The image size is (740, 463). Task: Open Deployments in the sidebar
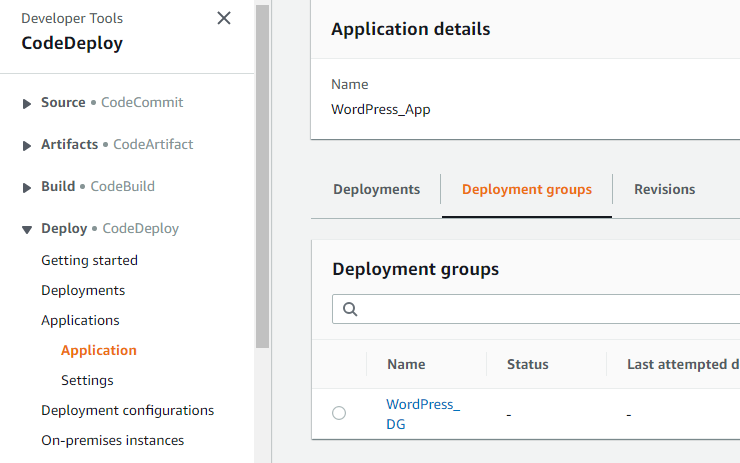point(83,290)
